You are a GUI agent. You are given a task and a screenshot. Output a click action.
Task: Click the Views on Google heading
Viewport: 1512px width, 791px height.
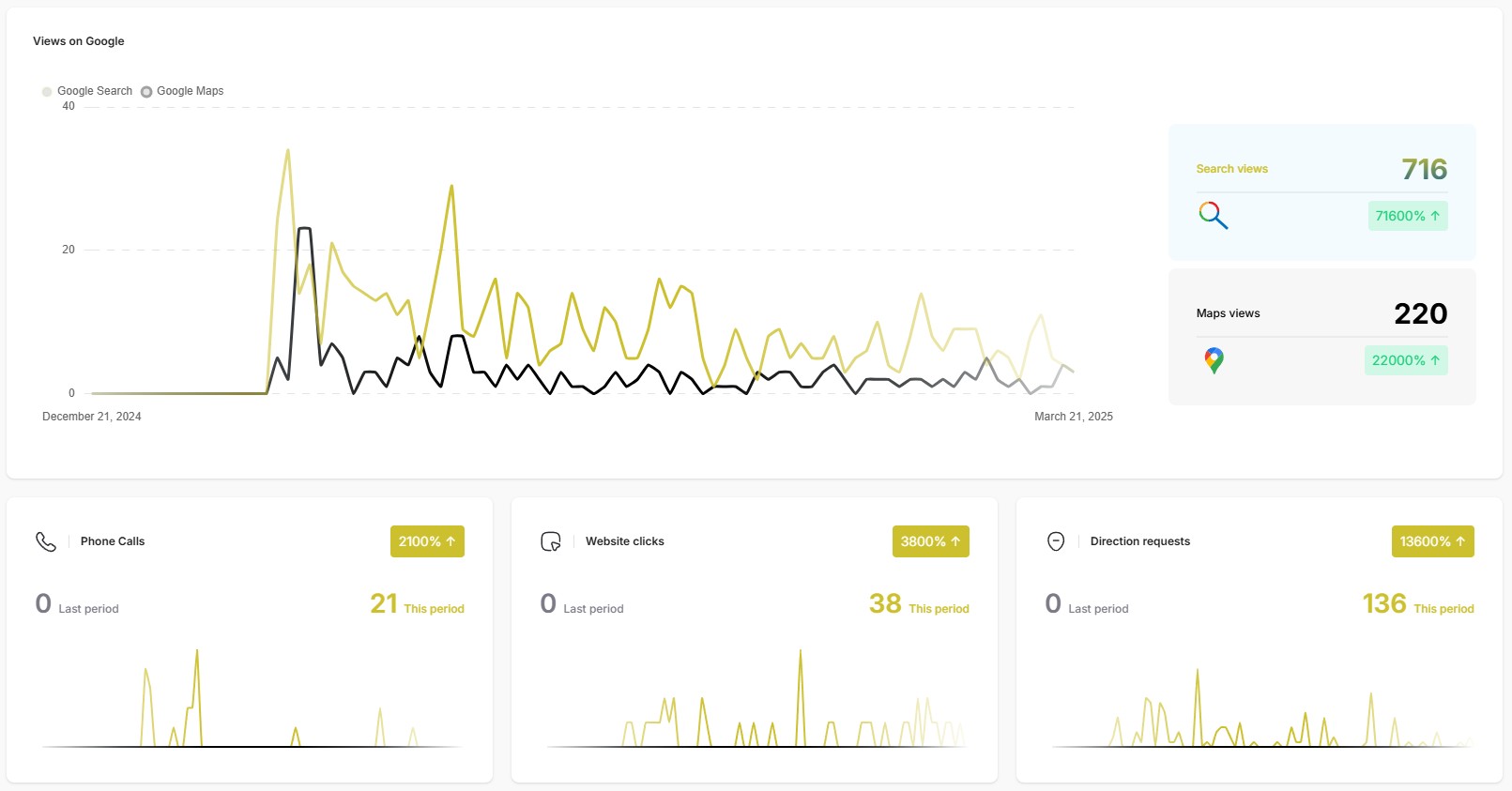coord(79,41)
